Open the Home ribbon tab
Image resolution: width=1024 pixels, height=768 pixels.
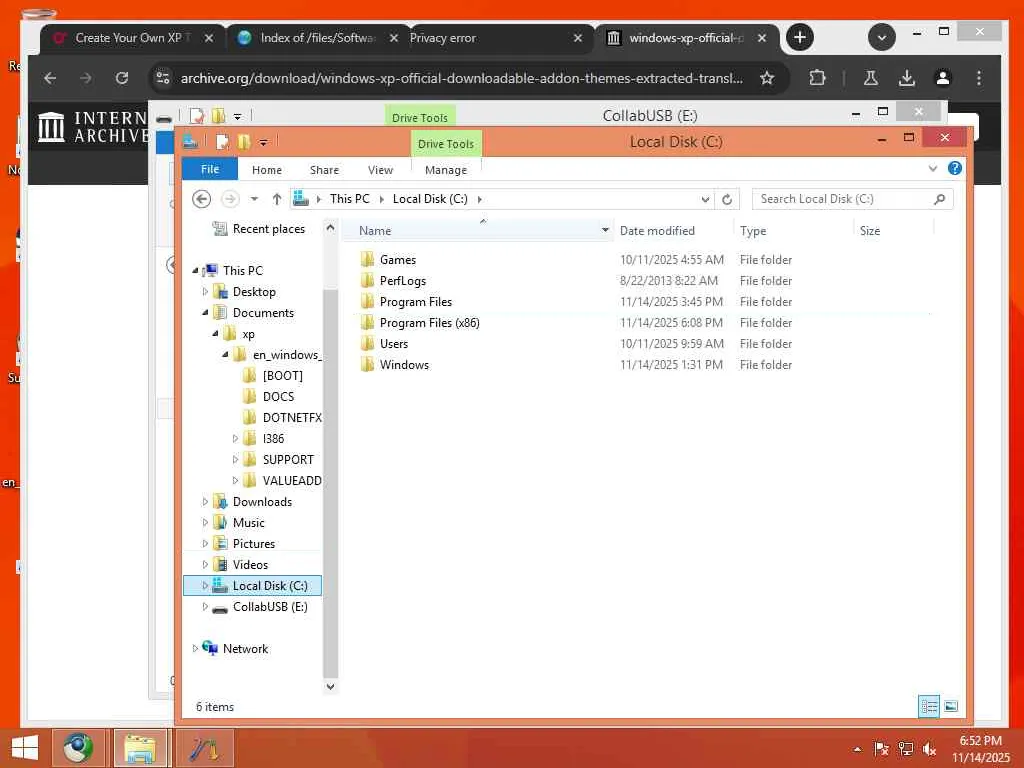tap(266, 170)
